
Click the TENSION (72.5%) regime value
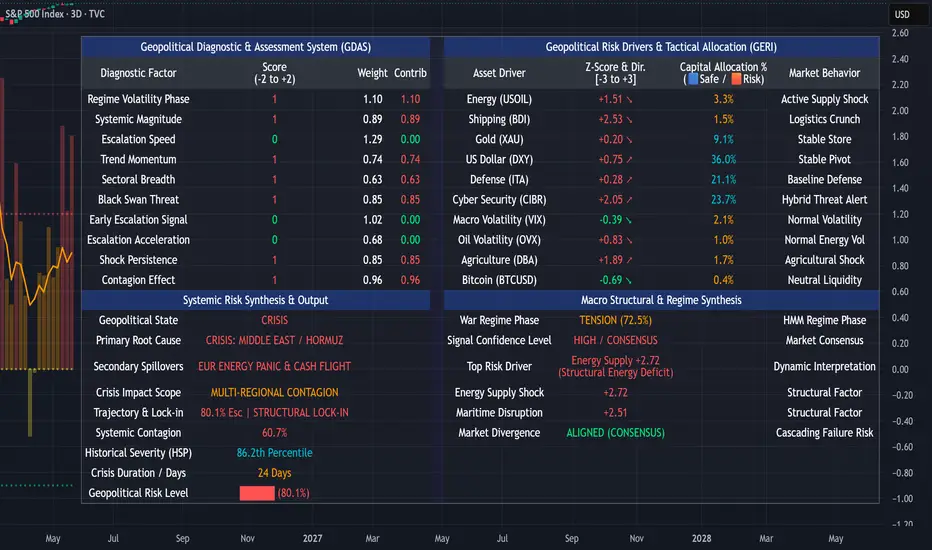pos(615,320)
